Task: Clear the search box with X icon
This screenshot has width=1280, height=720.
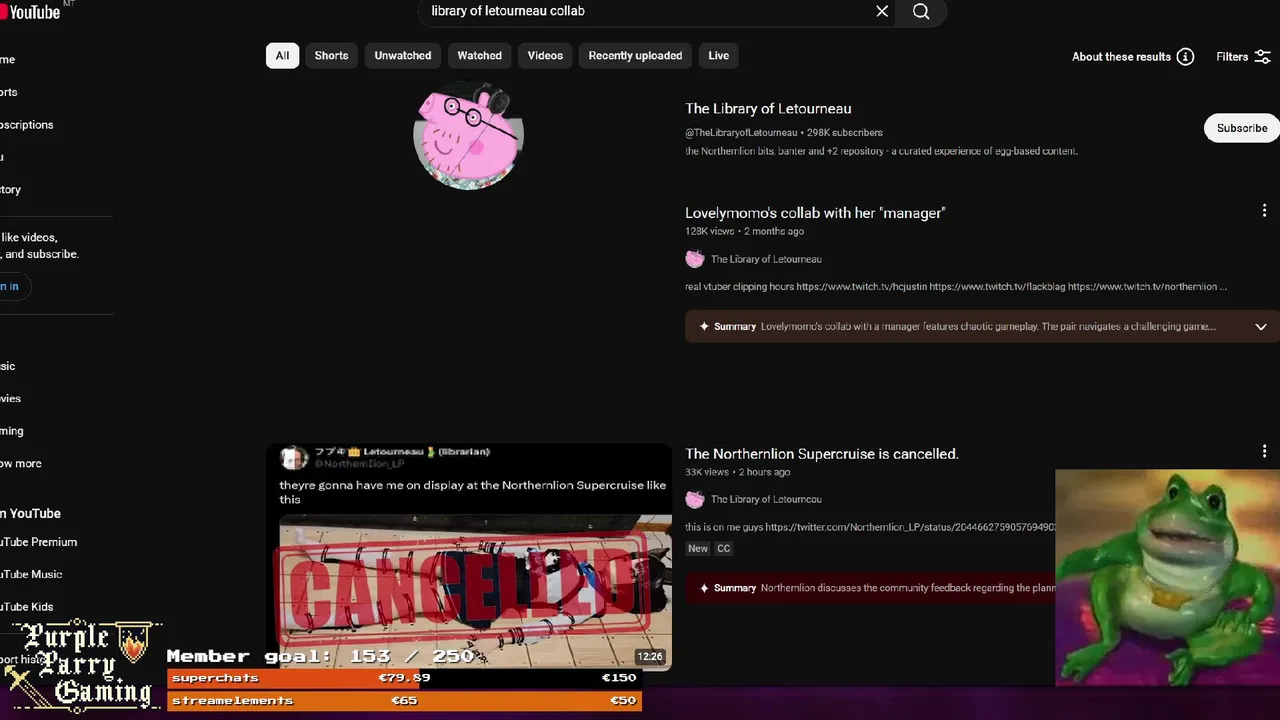Action: pyautogui.click(x=882, y=11)
